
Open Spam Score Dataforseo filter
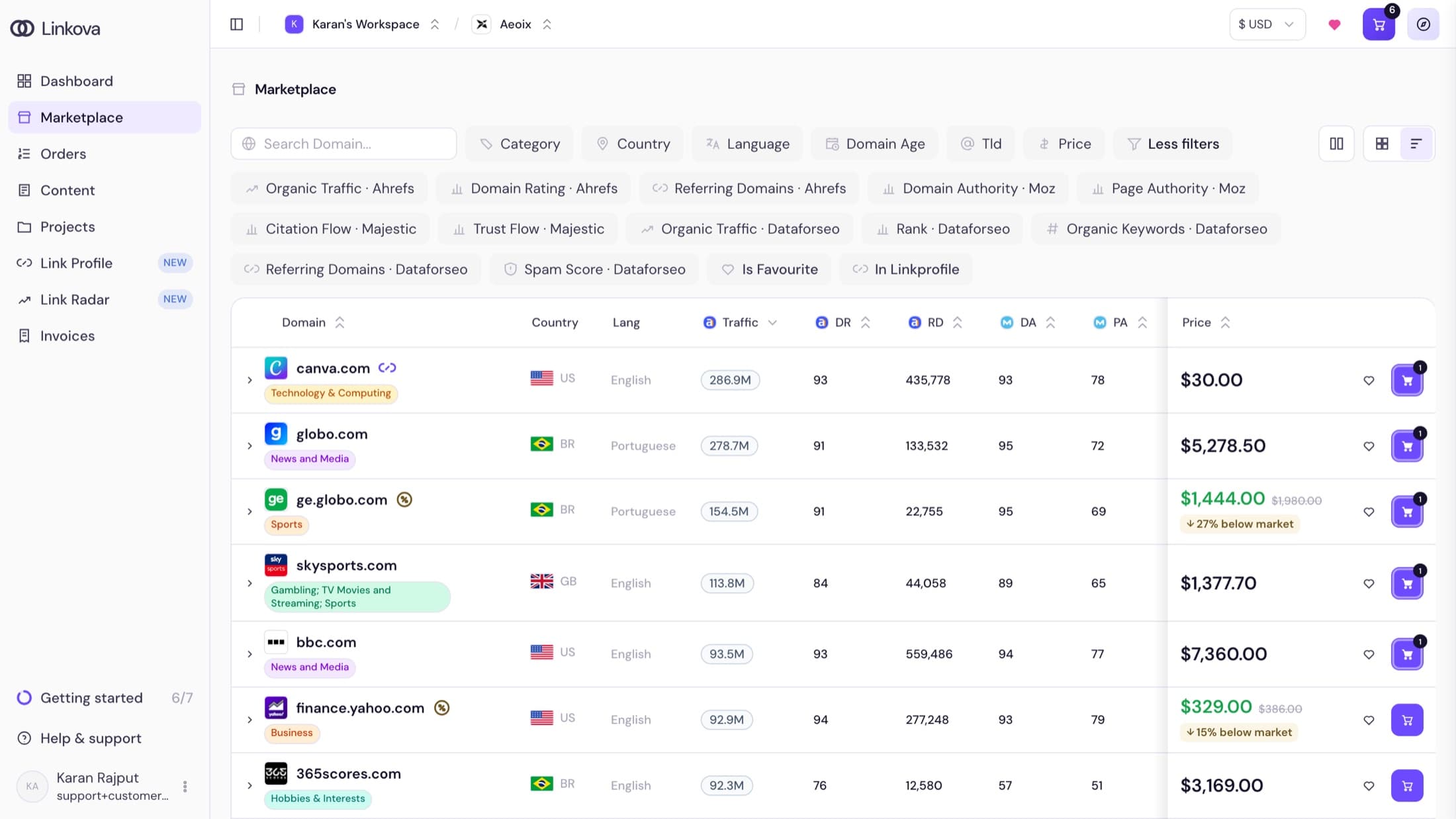[x=594, y=269]
